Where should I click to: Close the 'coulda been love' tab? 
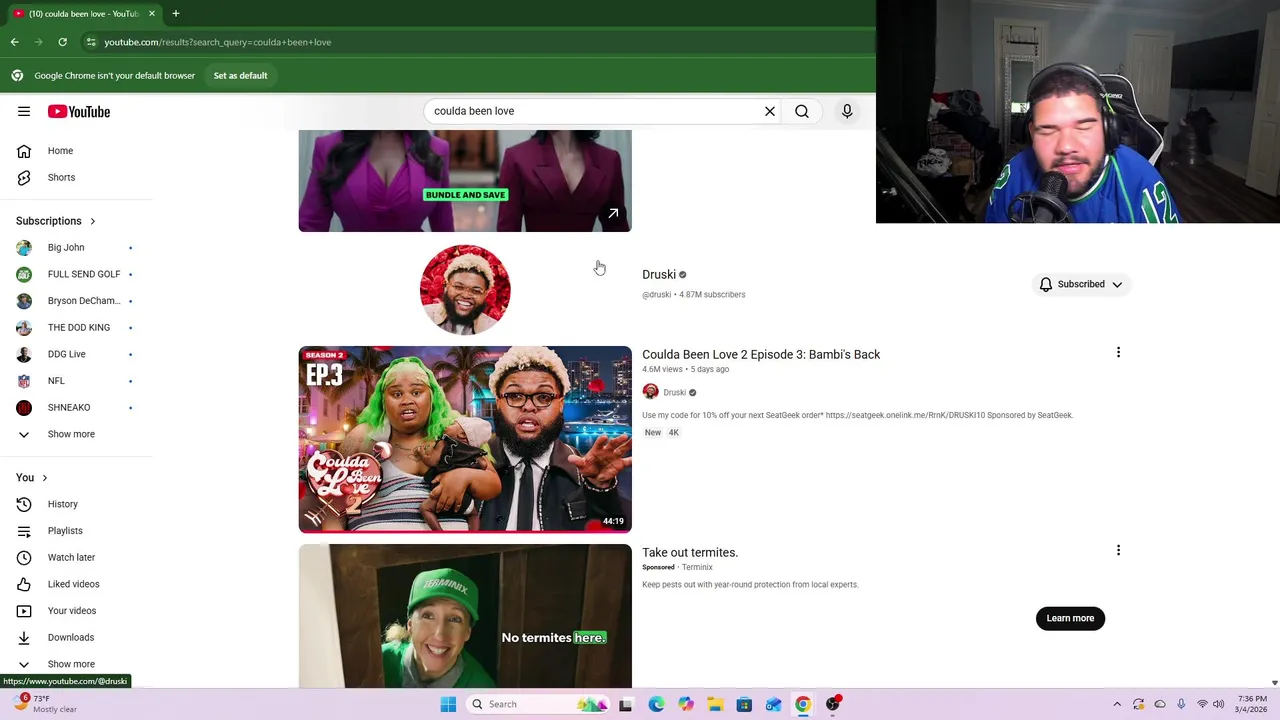pos(152,14)
